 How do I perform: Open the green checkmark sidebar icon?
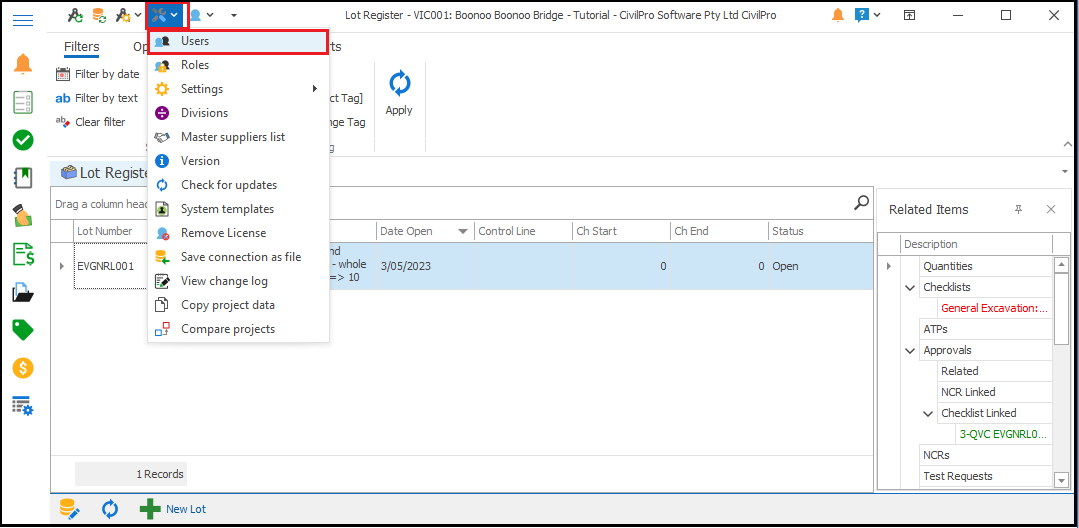click(x=23, y=140)
